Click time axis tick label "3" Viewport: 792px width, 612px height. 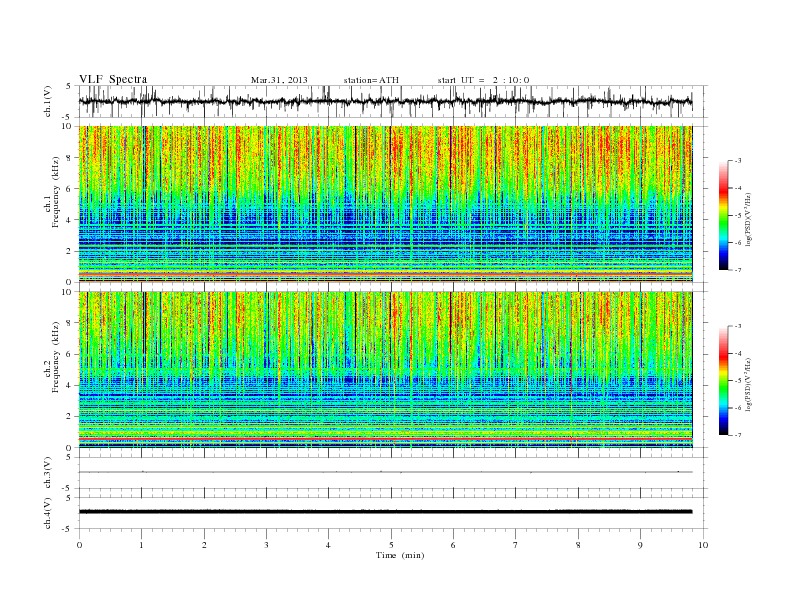pos(266,545)
